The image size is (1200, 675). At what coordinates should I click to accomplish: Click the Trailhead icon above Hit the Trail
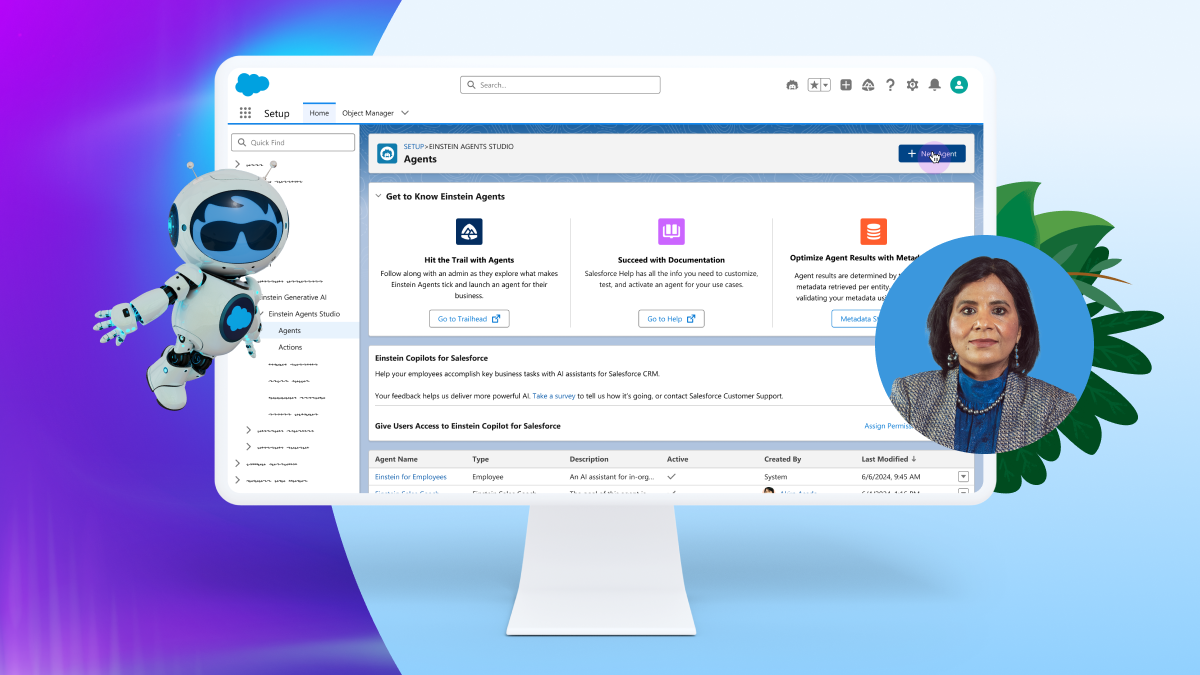469,231
